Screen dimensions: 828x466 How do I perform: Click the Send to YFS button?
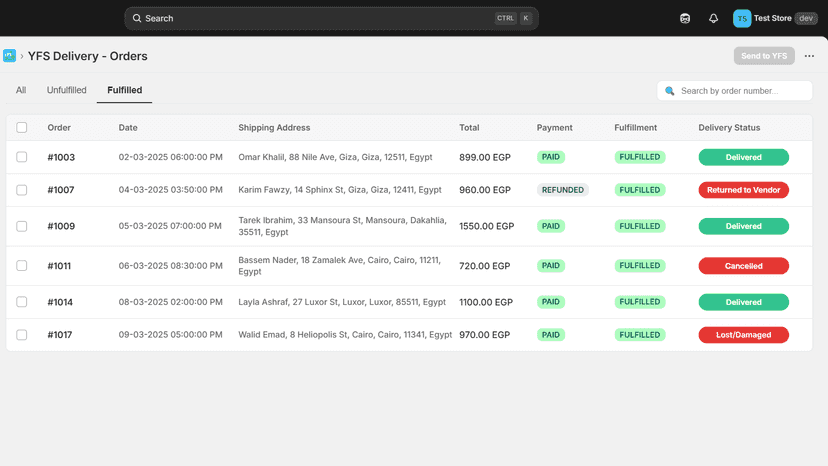[x=764, y=56]
